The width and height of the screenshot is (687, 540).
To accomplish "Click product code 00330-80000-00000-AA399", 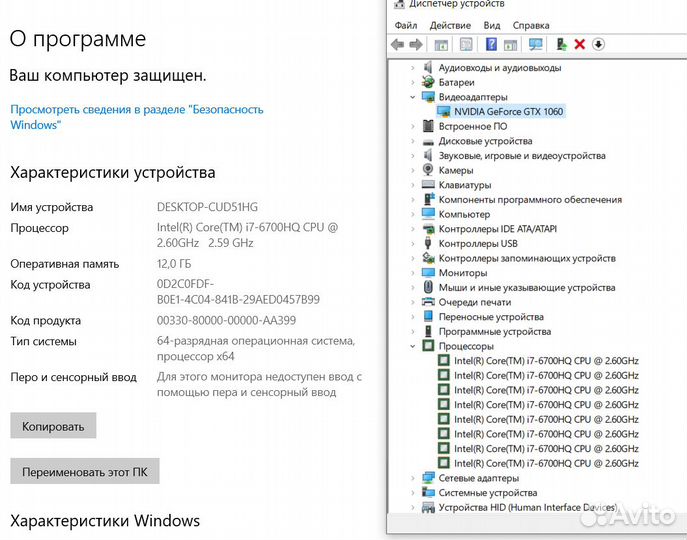I will [226, 320].
